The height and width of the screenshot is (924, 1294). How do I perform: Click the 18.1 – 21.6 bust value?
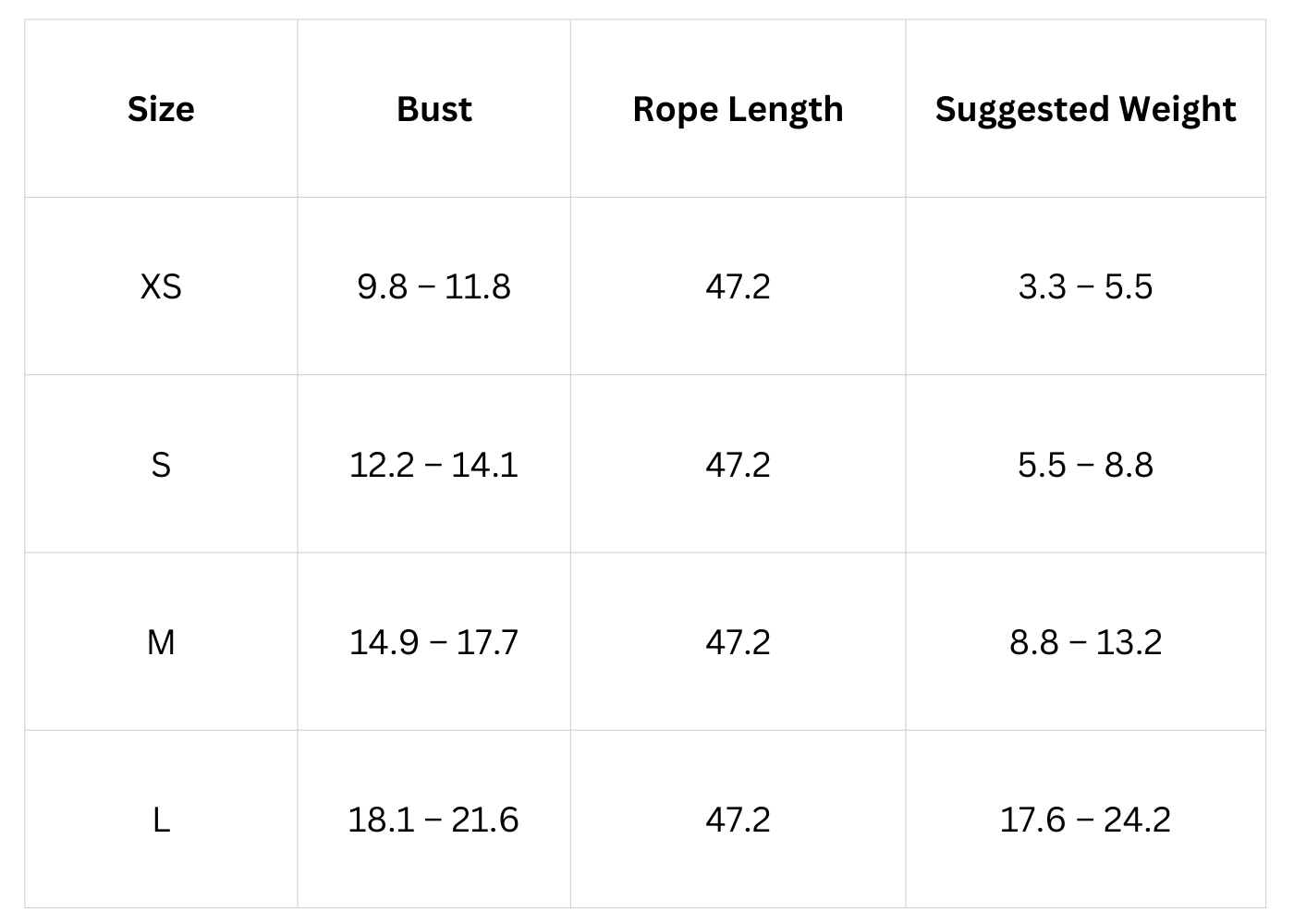tap(433, 820)
